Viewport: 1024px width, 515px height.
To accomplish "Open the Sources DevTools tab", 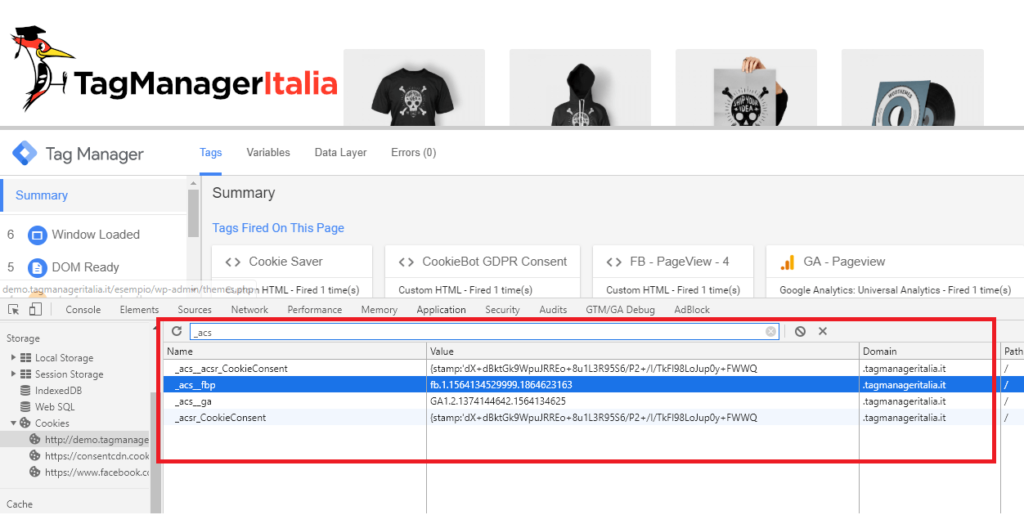I will tap(195, 309).
